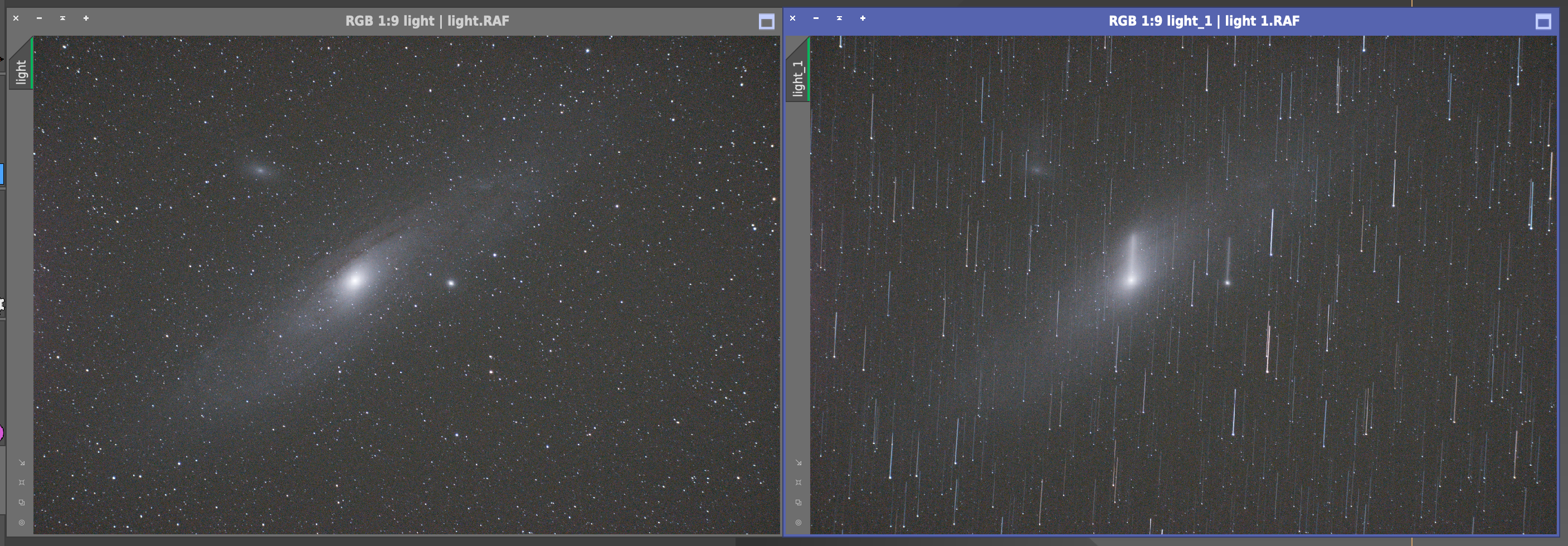
Task: Click the diagonal arrow resize icon in light 1.RAF window
Action: tap(798, 462)
